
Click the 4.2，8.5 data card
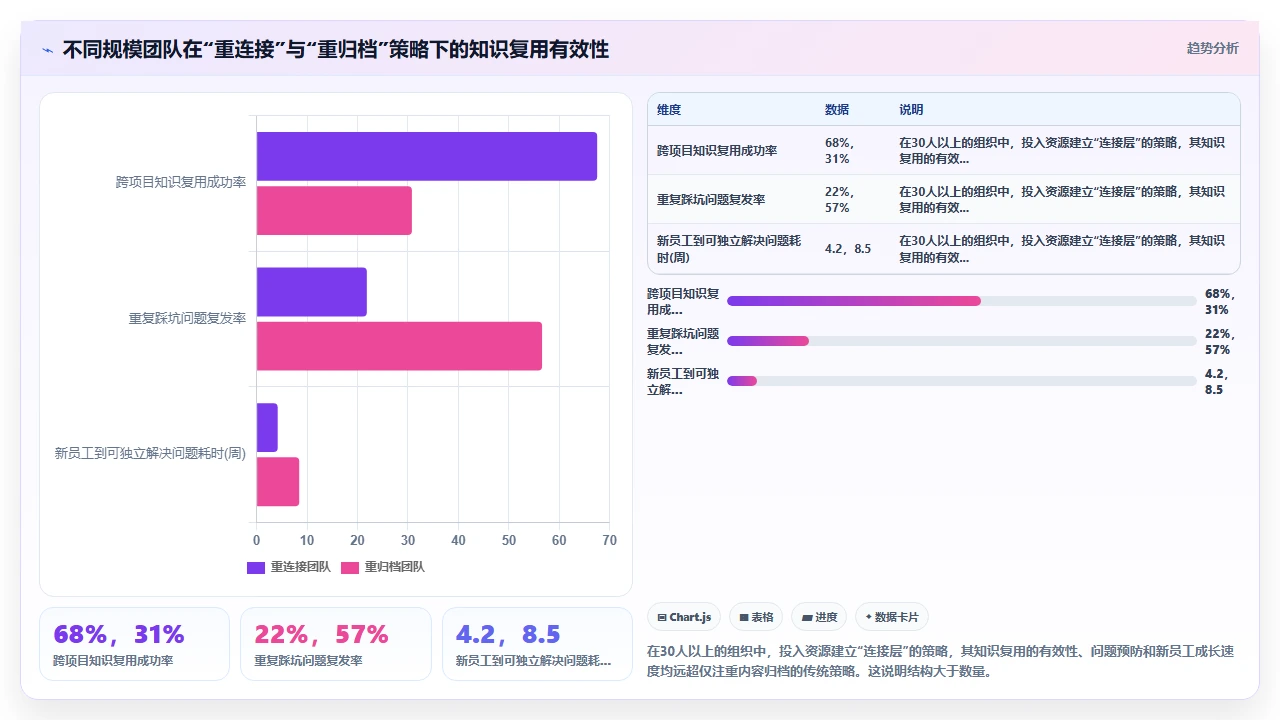537,644
